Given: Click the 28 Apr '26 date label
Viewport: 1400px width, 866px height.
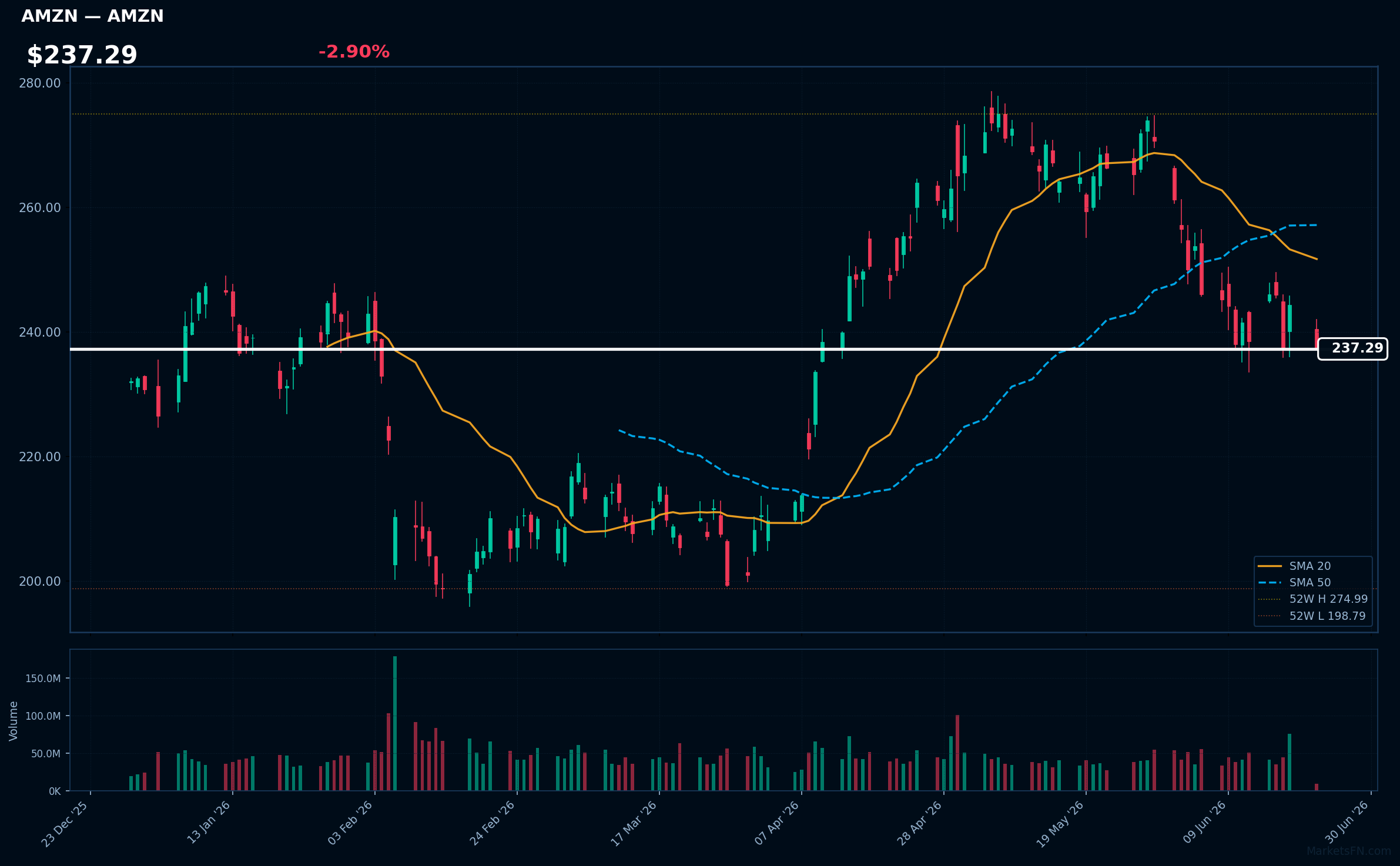Looking at the screenshot, I should [x=919, y=823].
